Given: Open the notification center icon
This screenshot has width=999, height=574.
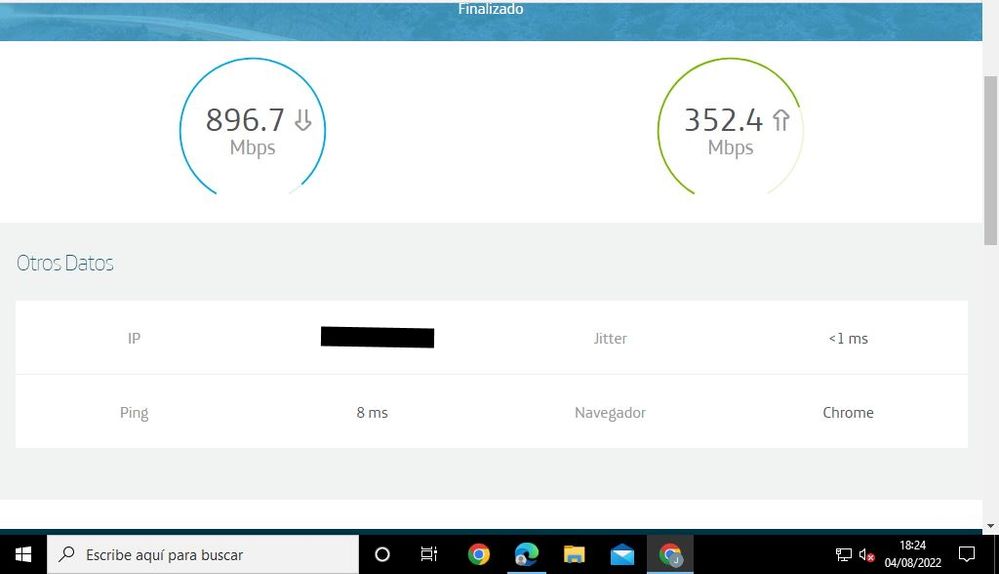Looking at the screenshot, I should (x=966, y=554).
